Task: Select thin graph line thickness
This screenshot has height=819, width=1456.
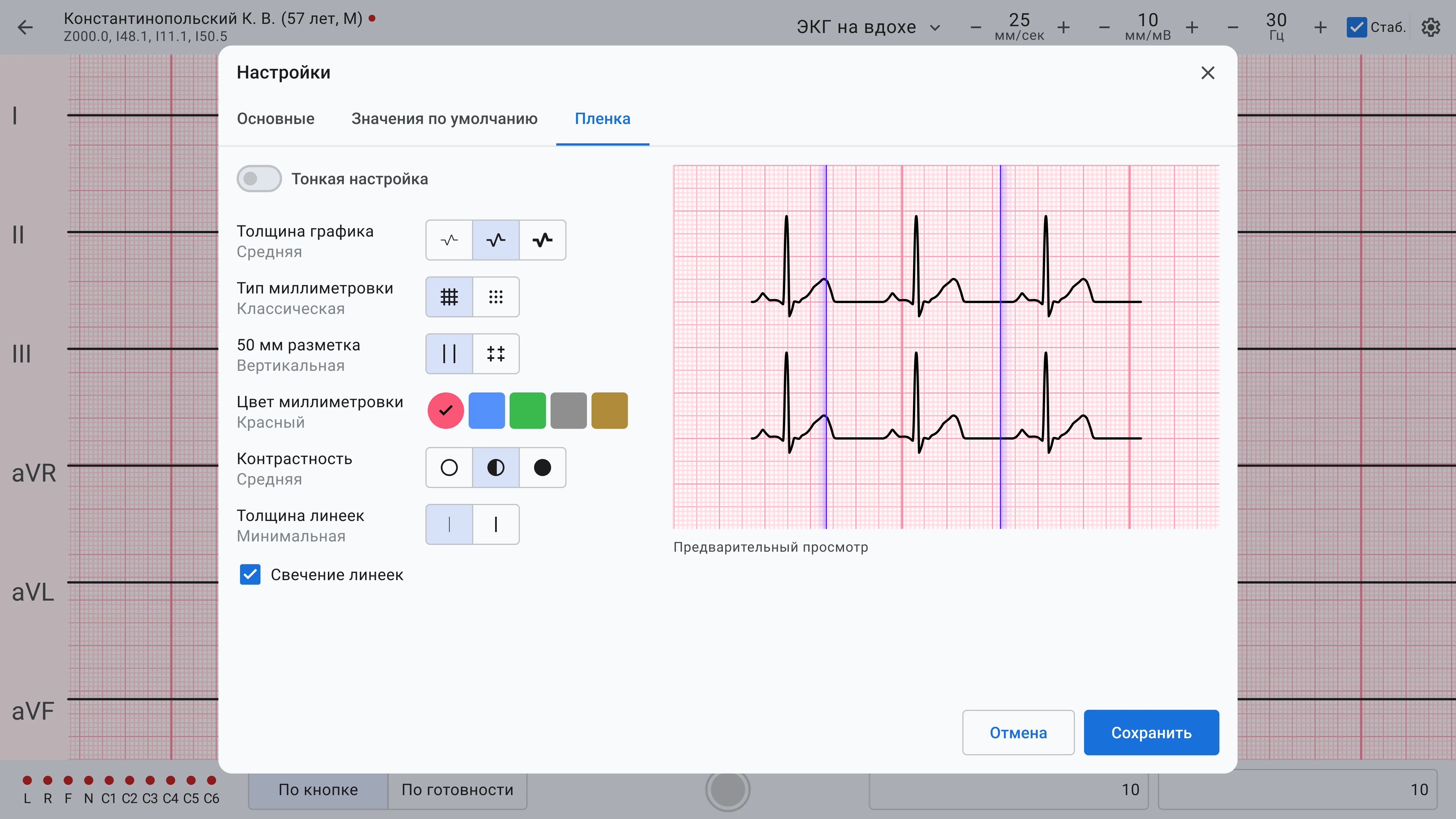Action: pyautogui.click(x=449, y=240)
